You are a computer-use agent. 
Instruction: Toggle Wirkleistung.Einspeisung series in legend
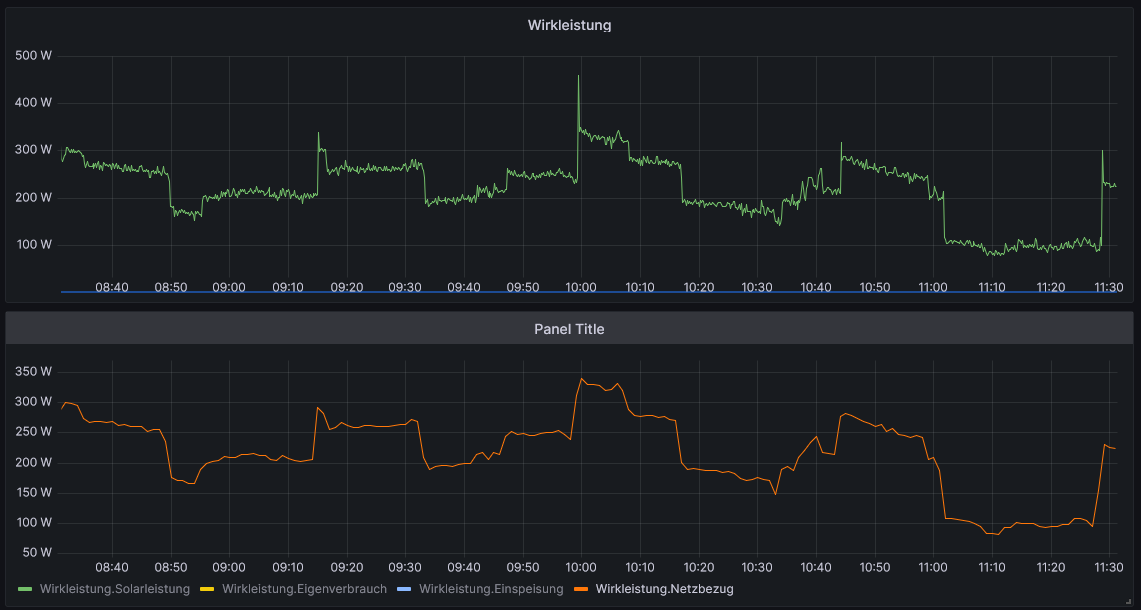(491, 589)
